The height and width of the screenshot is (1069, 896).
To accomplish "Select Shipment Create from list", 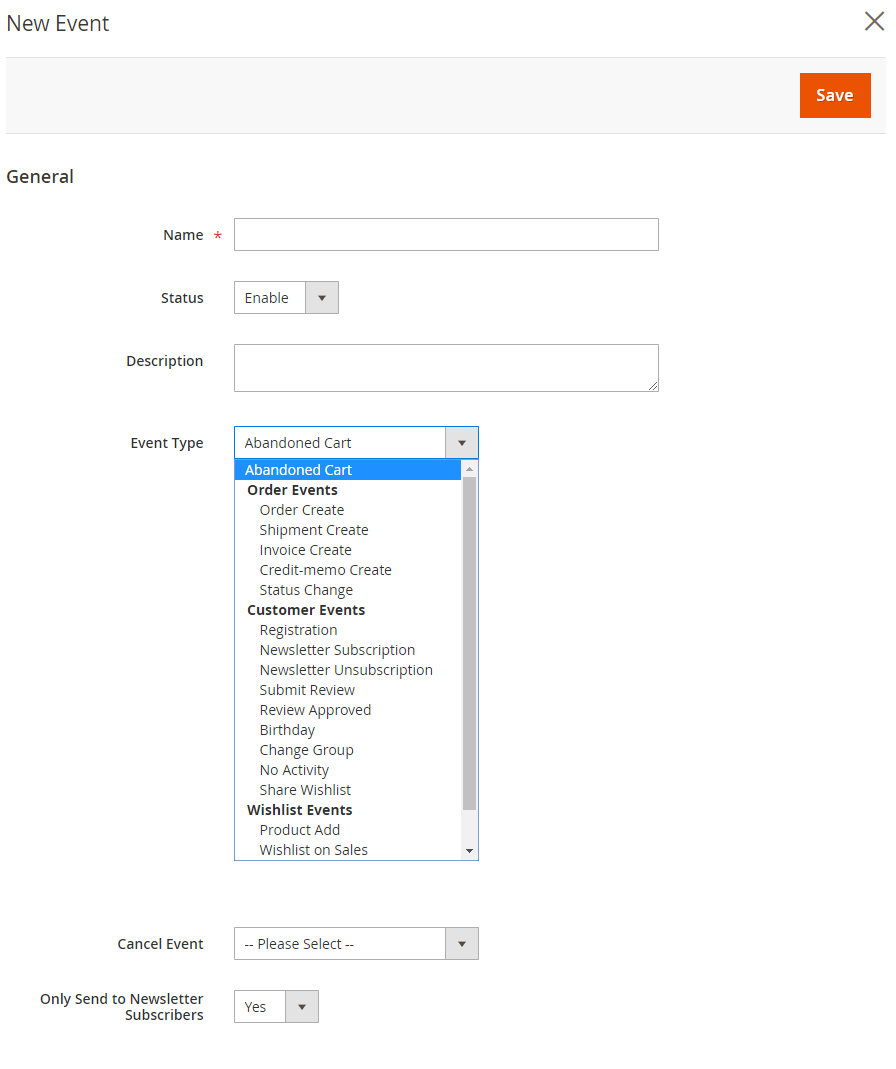I will 313,530.
